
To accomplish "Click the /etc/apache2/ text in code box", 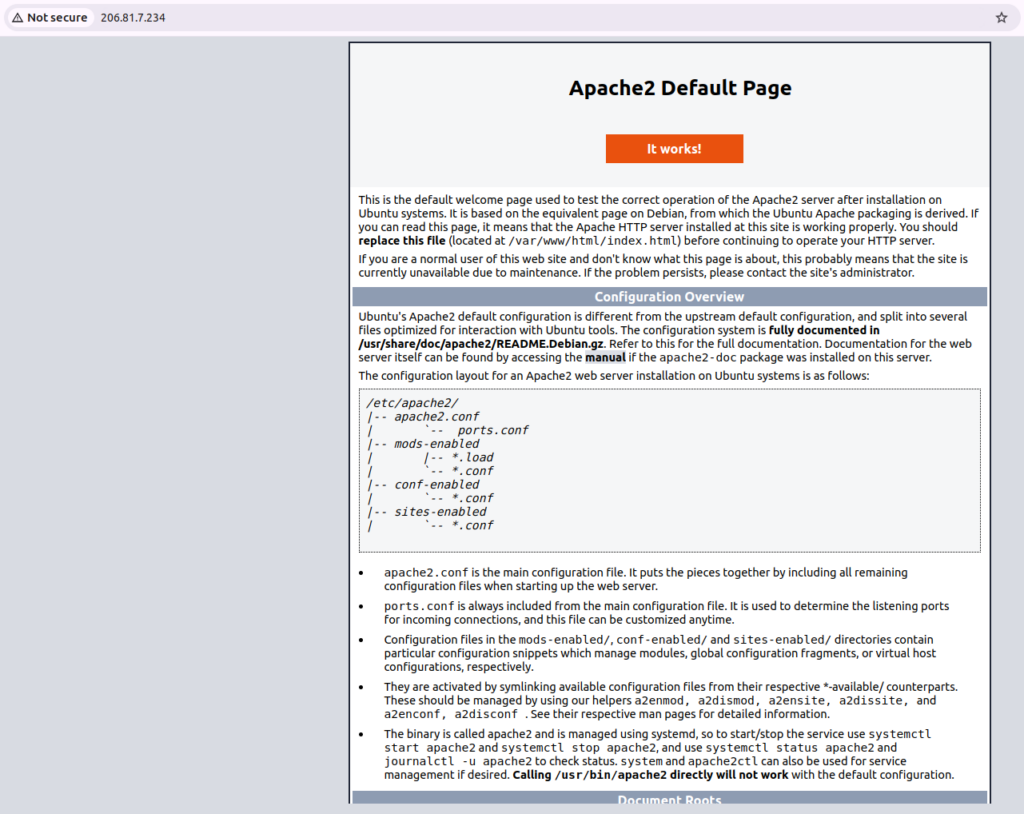I will 412,403.
